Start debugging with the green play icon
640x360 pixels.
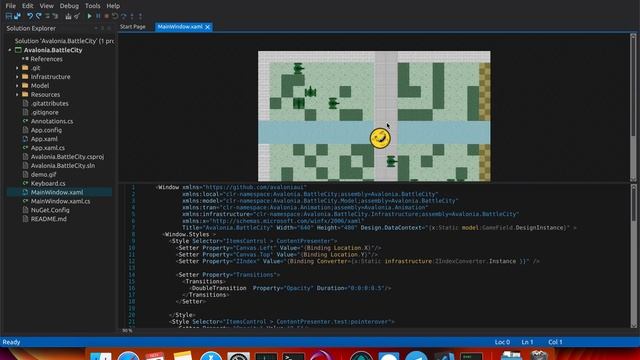(x=89, y=16)
